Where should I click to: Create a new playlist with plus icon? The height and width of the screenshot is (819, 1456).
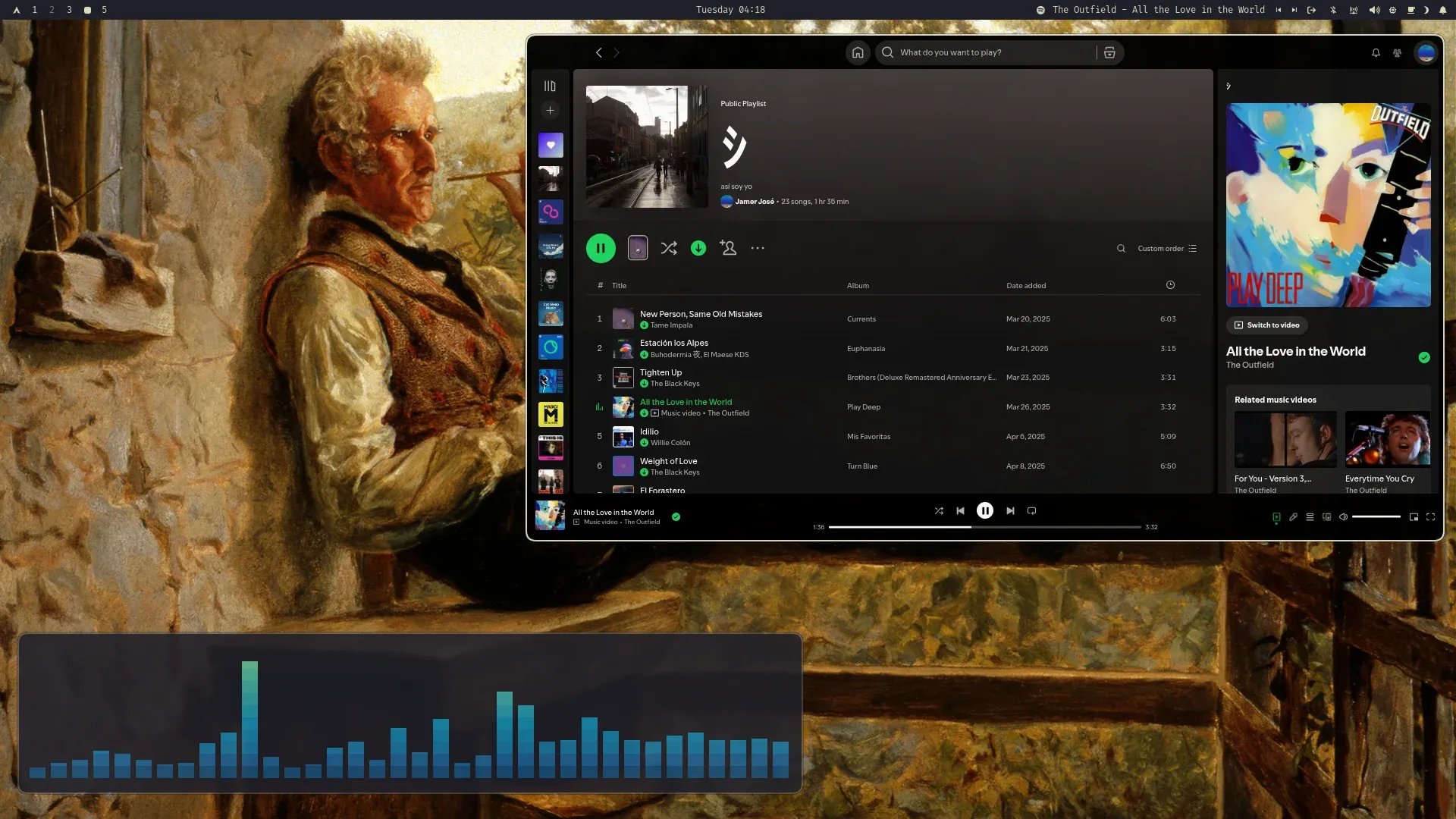551,110
